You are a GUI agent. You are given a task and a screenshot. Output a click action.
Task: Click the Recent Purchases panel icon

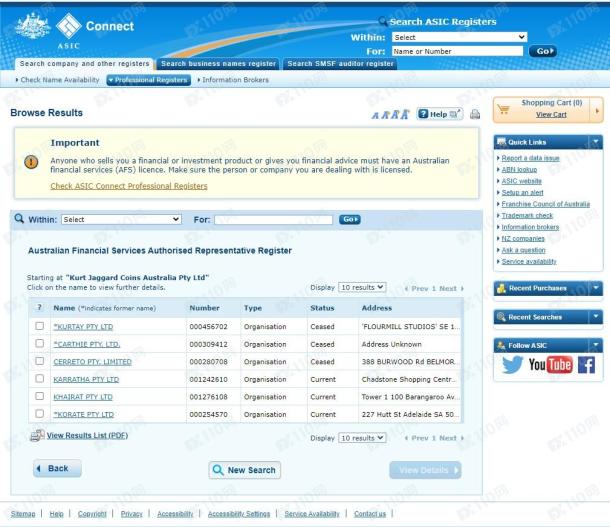(501, 288)
